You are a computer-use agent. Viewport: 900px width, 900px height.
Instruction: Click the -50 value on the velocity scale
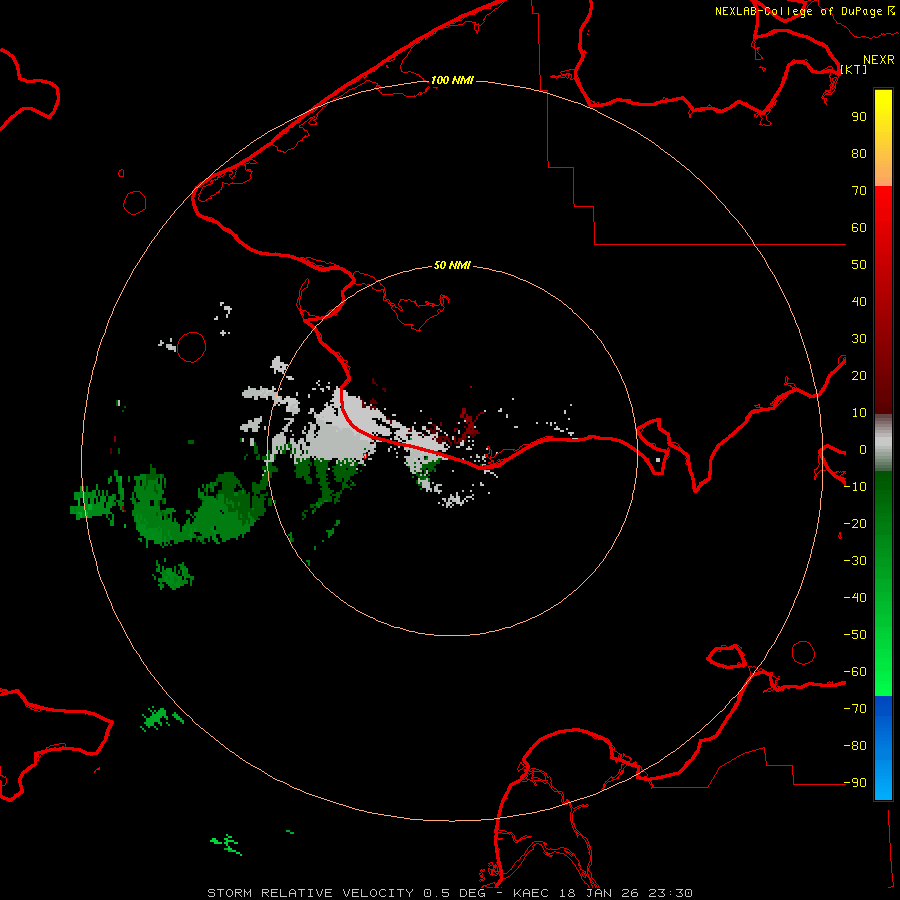tap(855, 635)
